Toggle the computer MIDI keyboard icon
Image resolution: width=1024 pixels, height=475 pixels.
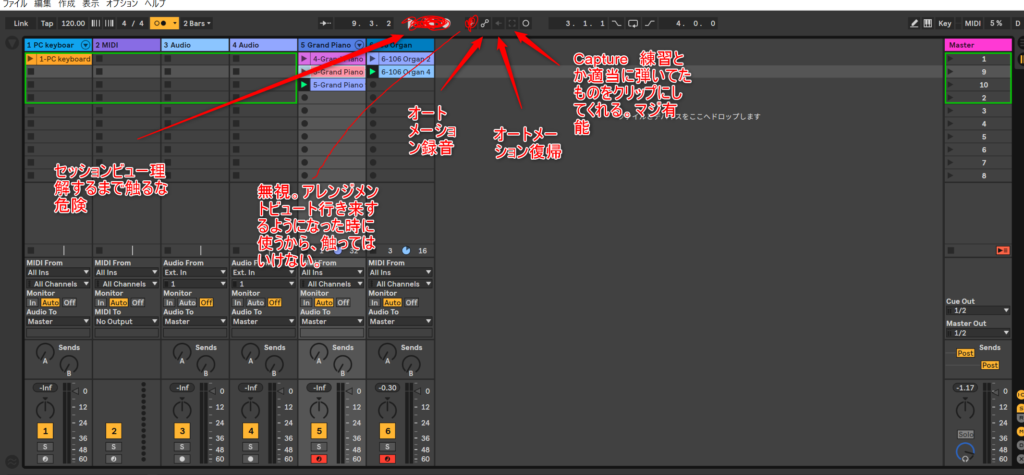pyautogui.click(x=927, y=22)
